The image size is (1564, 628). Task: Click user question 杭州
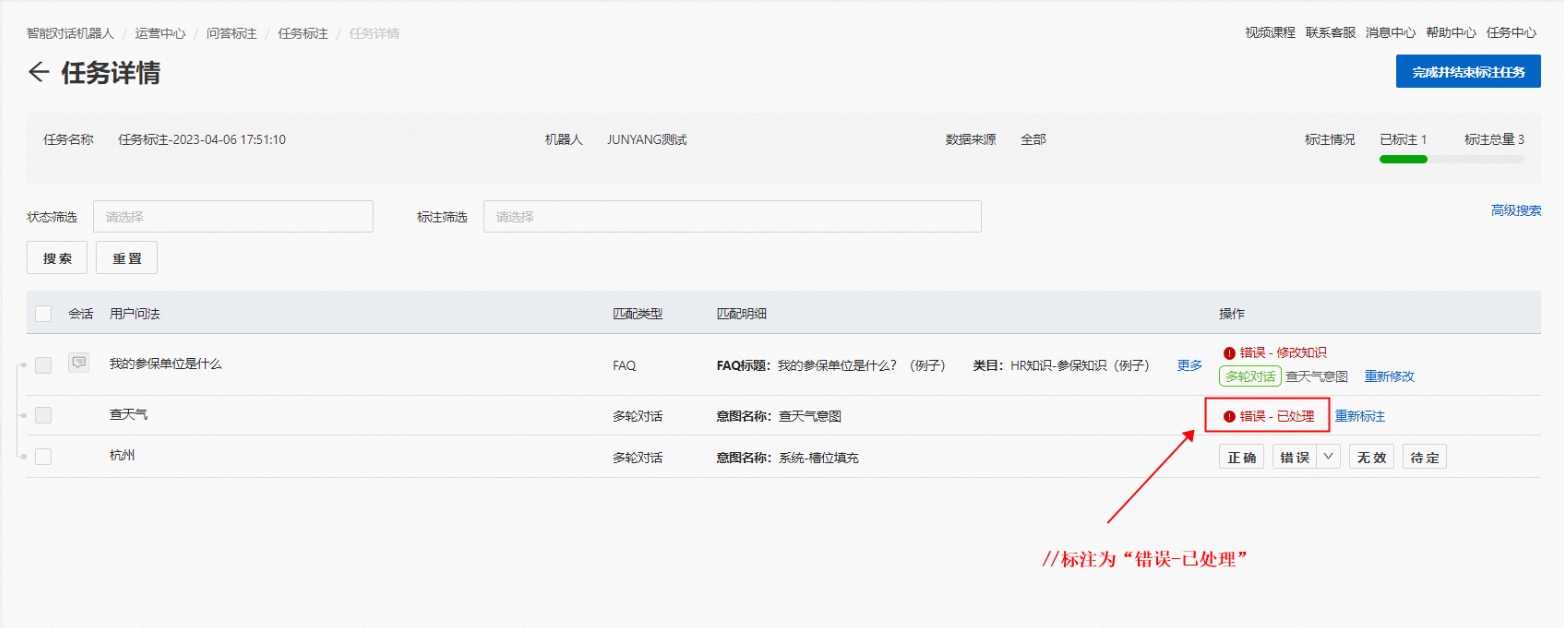pos(122,455)
